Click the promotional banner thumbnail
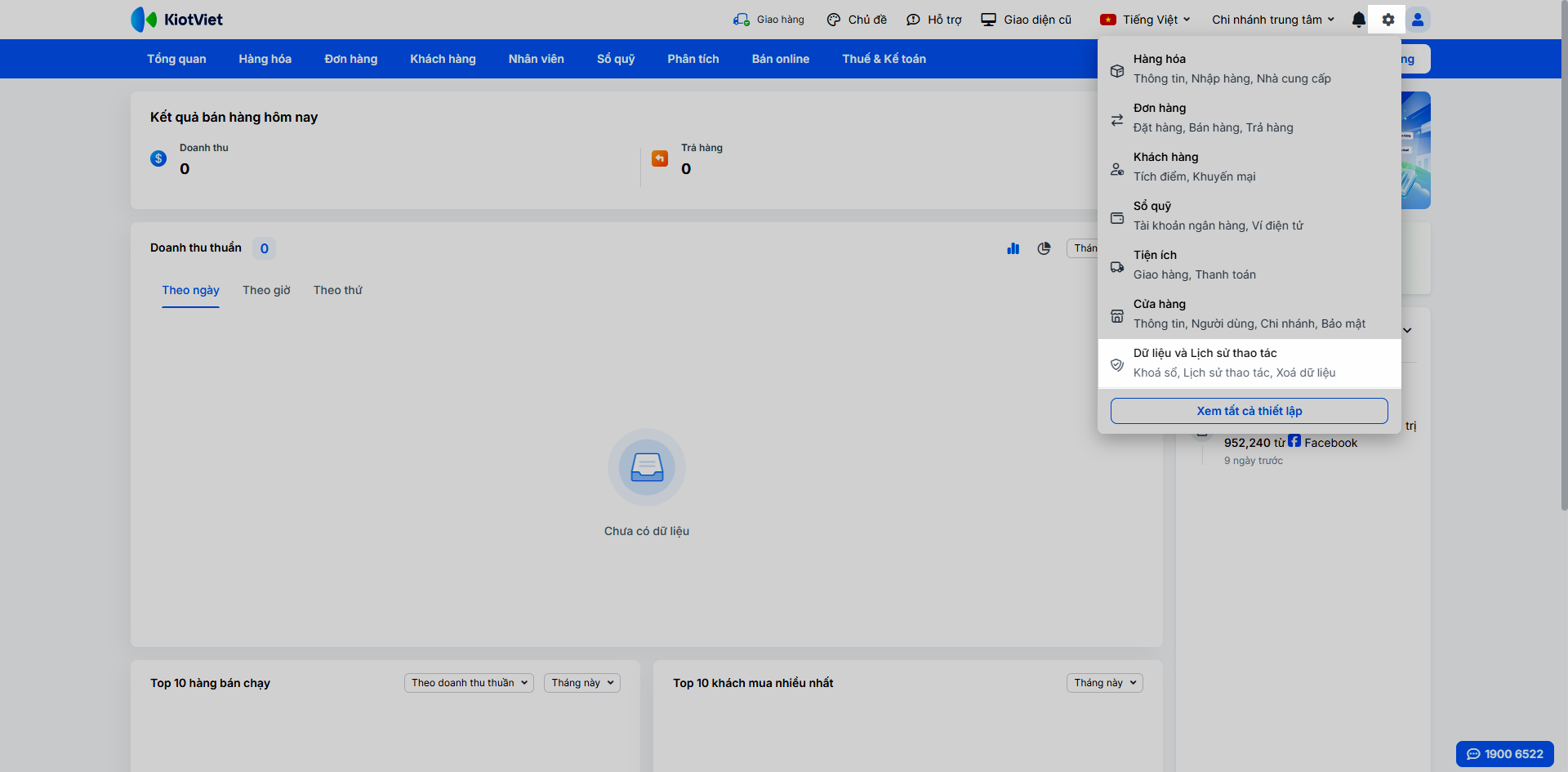1568x772 pixels. click(x=1416, y=150)
